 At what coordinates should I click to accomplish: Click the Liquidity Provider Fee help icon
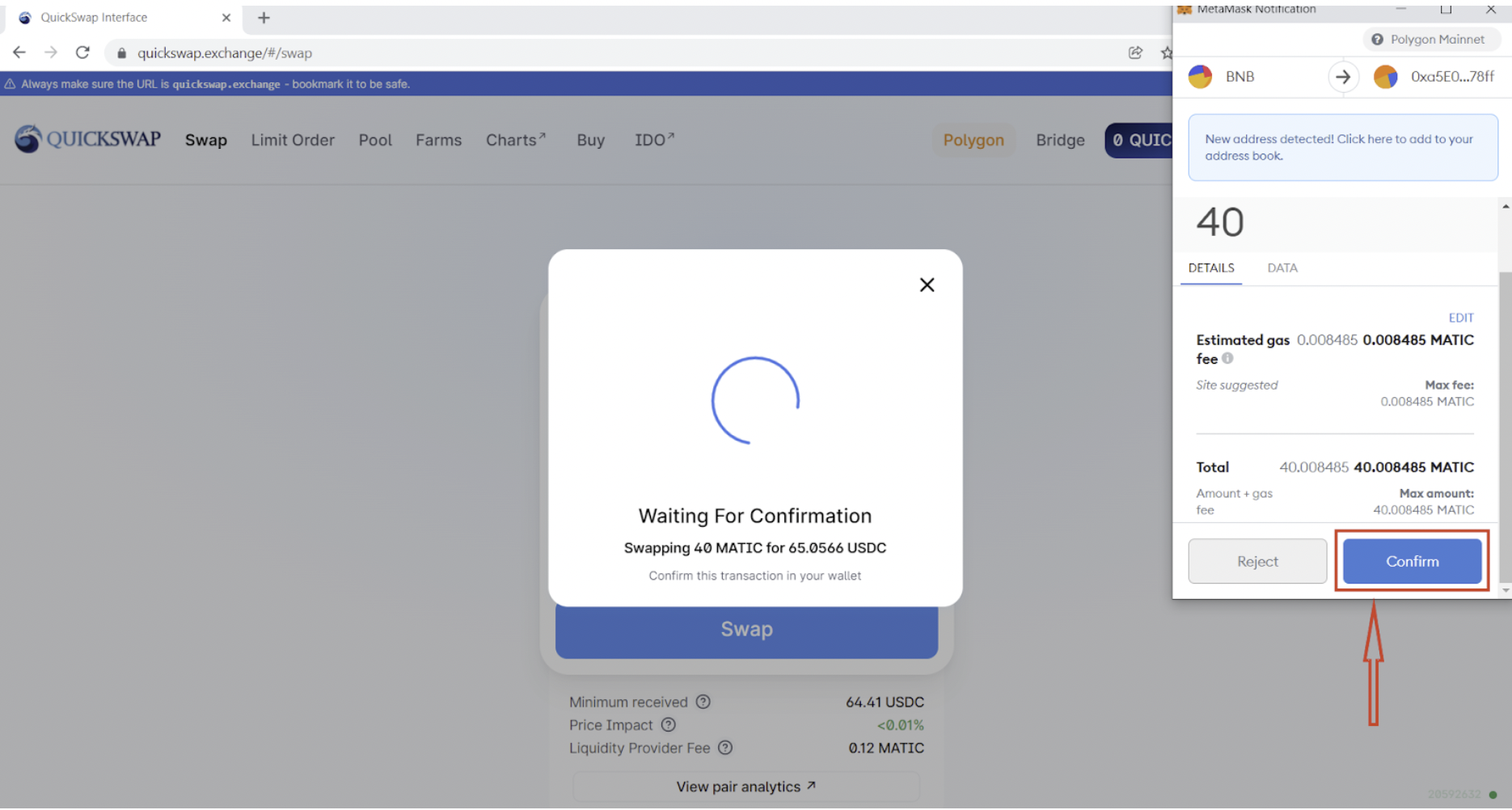(725, 748)
